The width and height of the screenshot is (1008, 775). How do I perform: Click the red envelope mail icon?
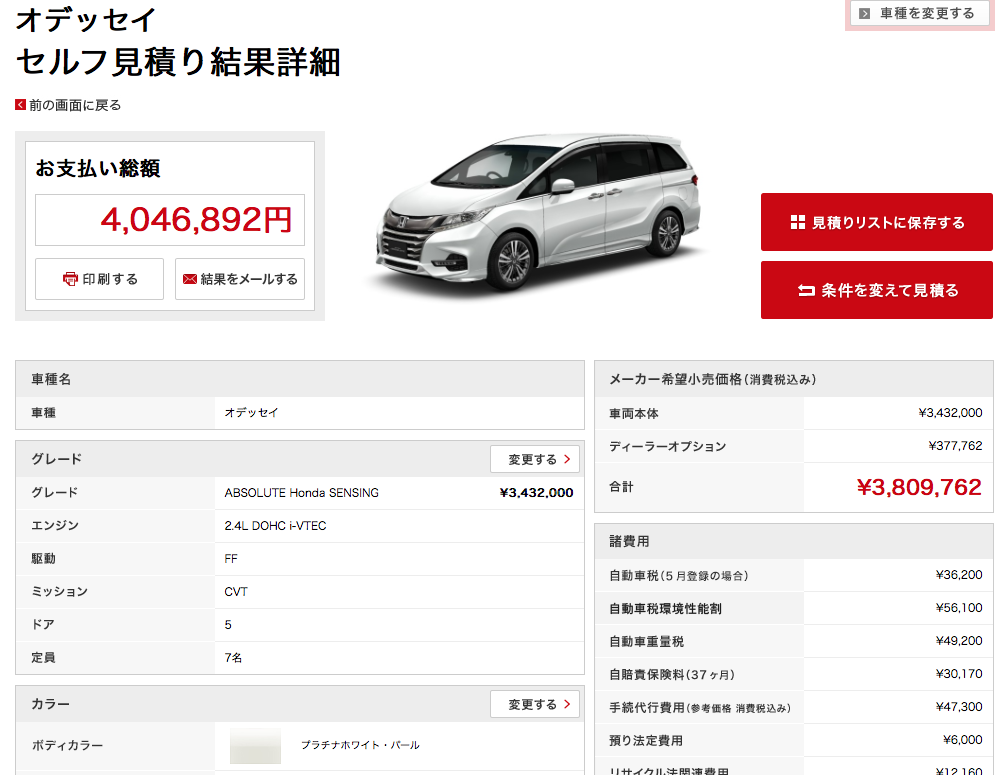click(x=190, y=279)
